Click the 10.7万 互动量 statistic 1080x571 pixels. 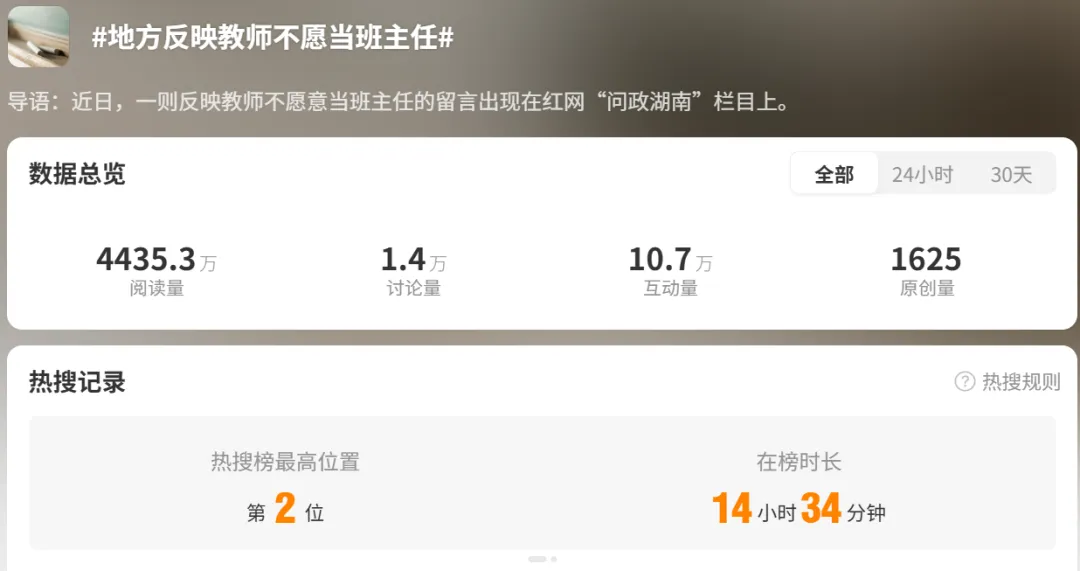point(670,271)
